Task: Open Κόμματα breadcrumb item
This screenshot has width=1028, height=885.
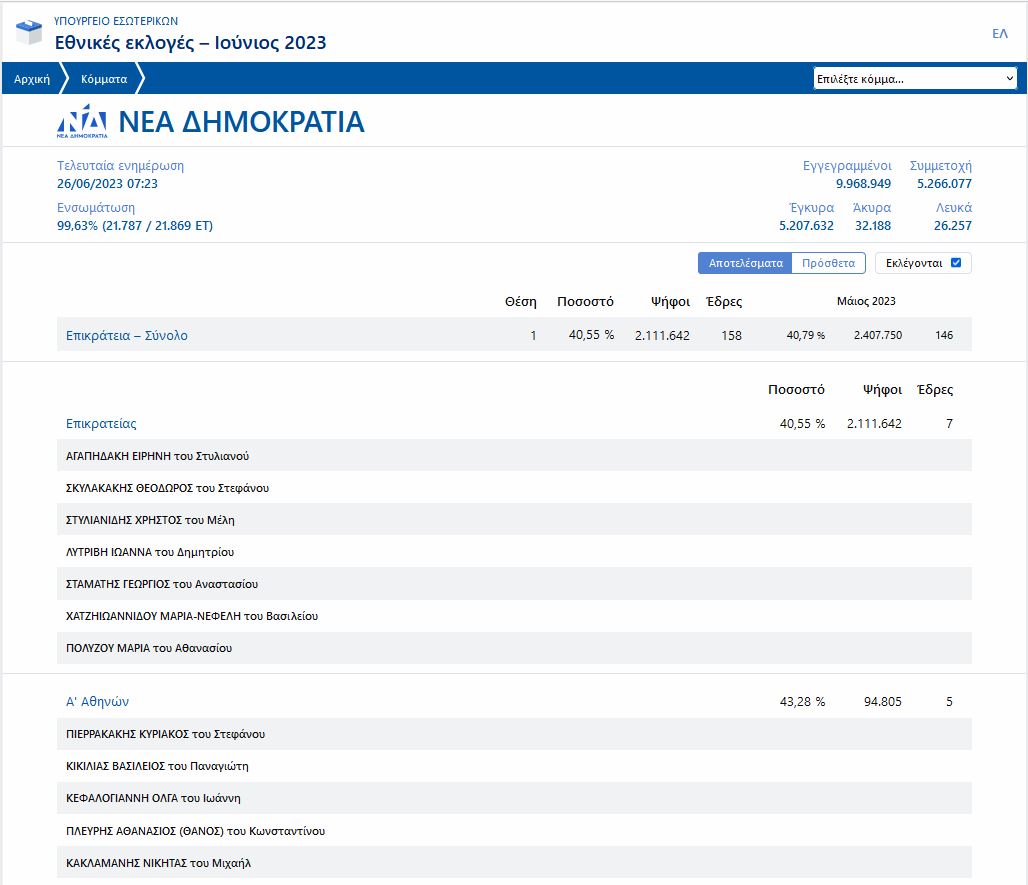Action: click(104, 79)
